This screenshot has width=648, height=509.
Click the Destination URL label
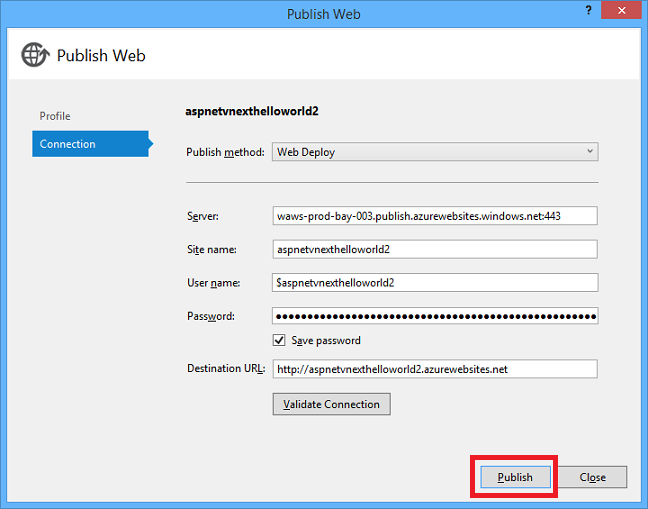coord(226,369)
